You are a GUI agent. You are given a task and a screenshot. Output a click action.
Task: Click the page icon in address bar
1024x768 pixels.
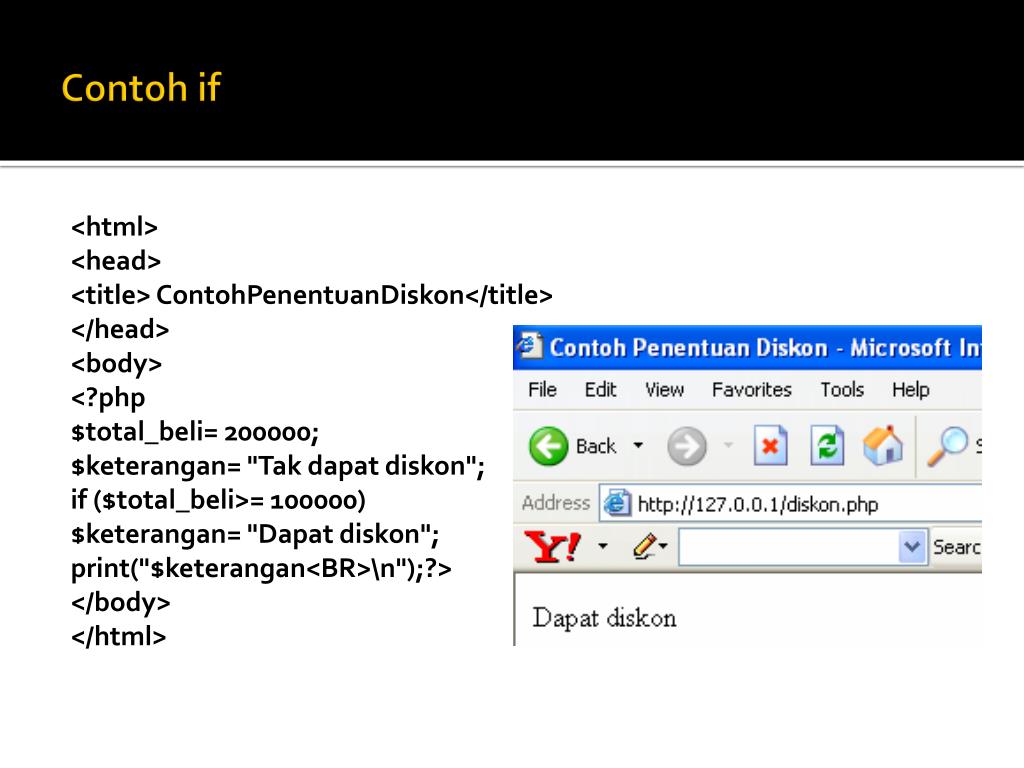coord(616,504)
